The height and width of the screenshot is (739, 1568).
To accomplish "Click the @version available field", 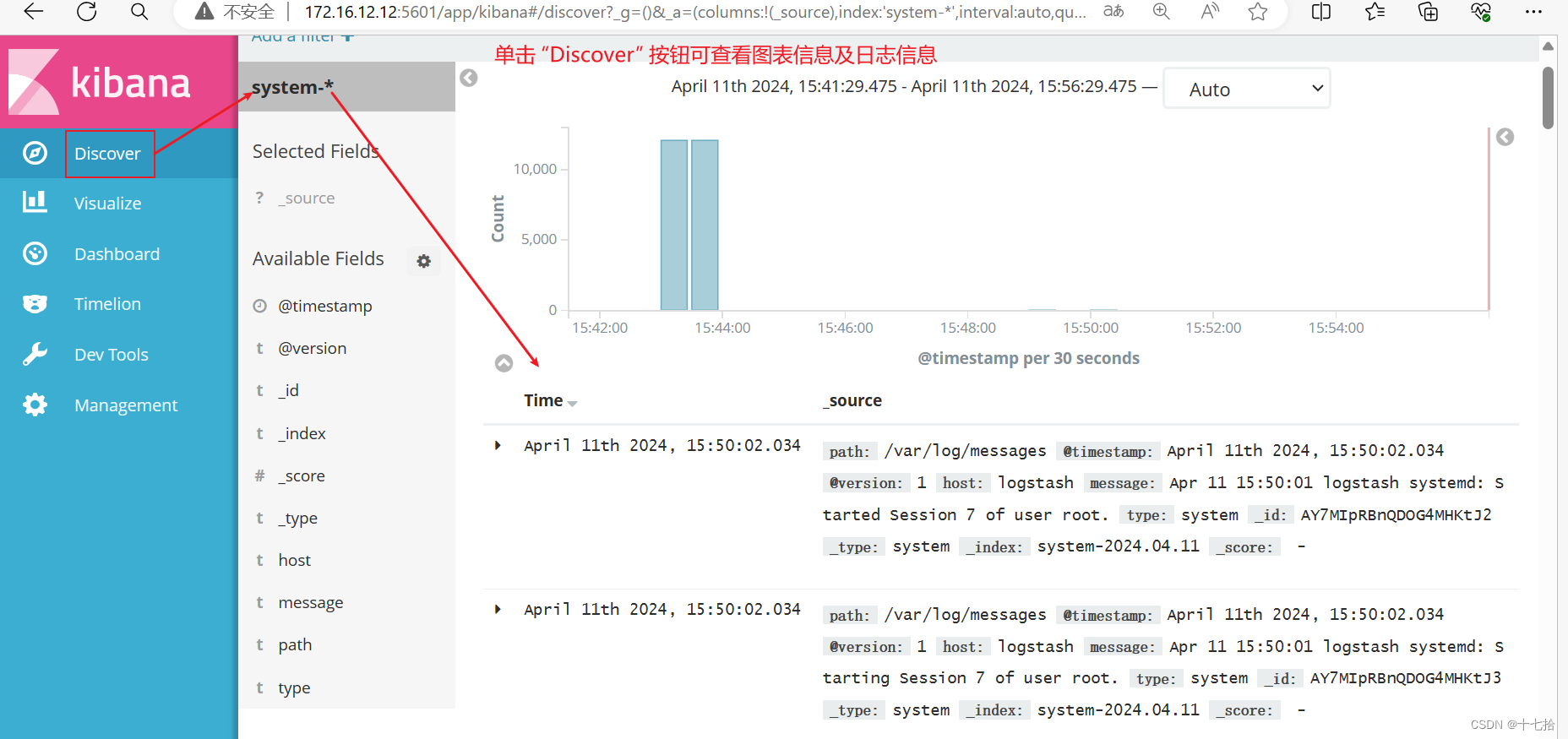I will pyautogui.click(x=313, y=348).
